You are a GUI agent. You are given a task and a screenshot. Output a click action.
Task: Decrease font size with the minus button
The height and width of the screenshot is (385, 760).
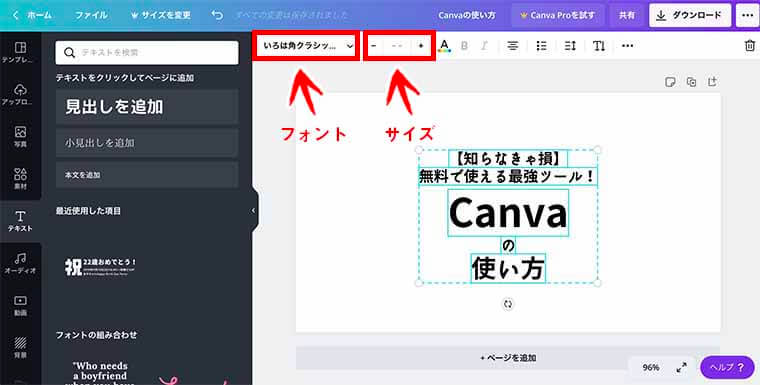374,46
